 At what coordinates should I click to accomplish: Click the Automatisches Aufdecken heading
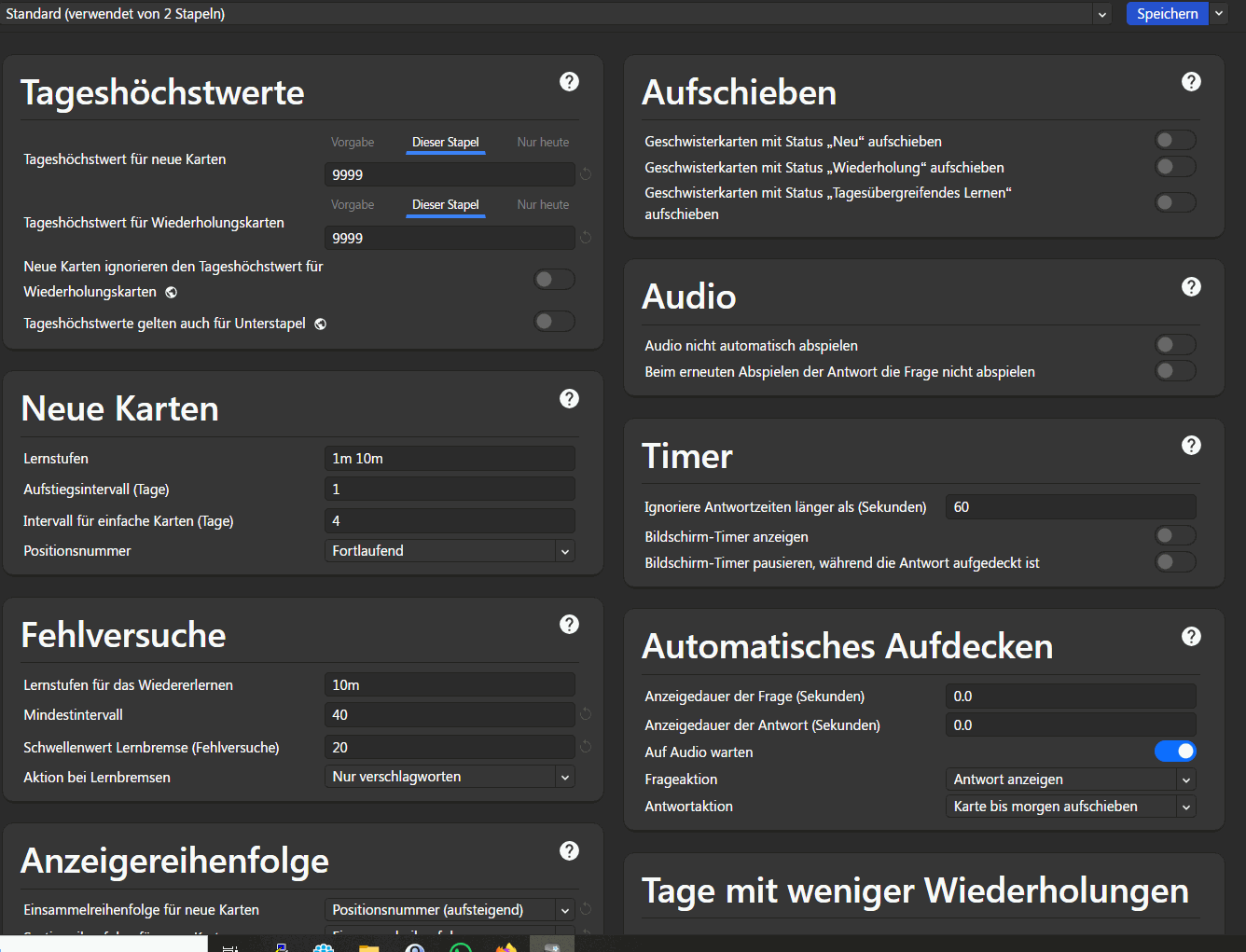pyautogui.click(x=848, y=646)
